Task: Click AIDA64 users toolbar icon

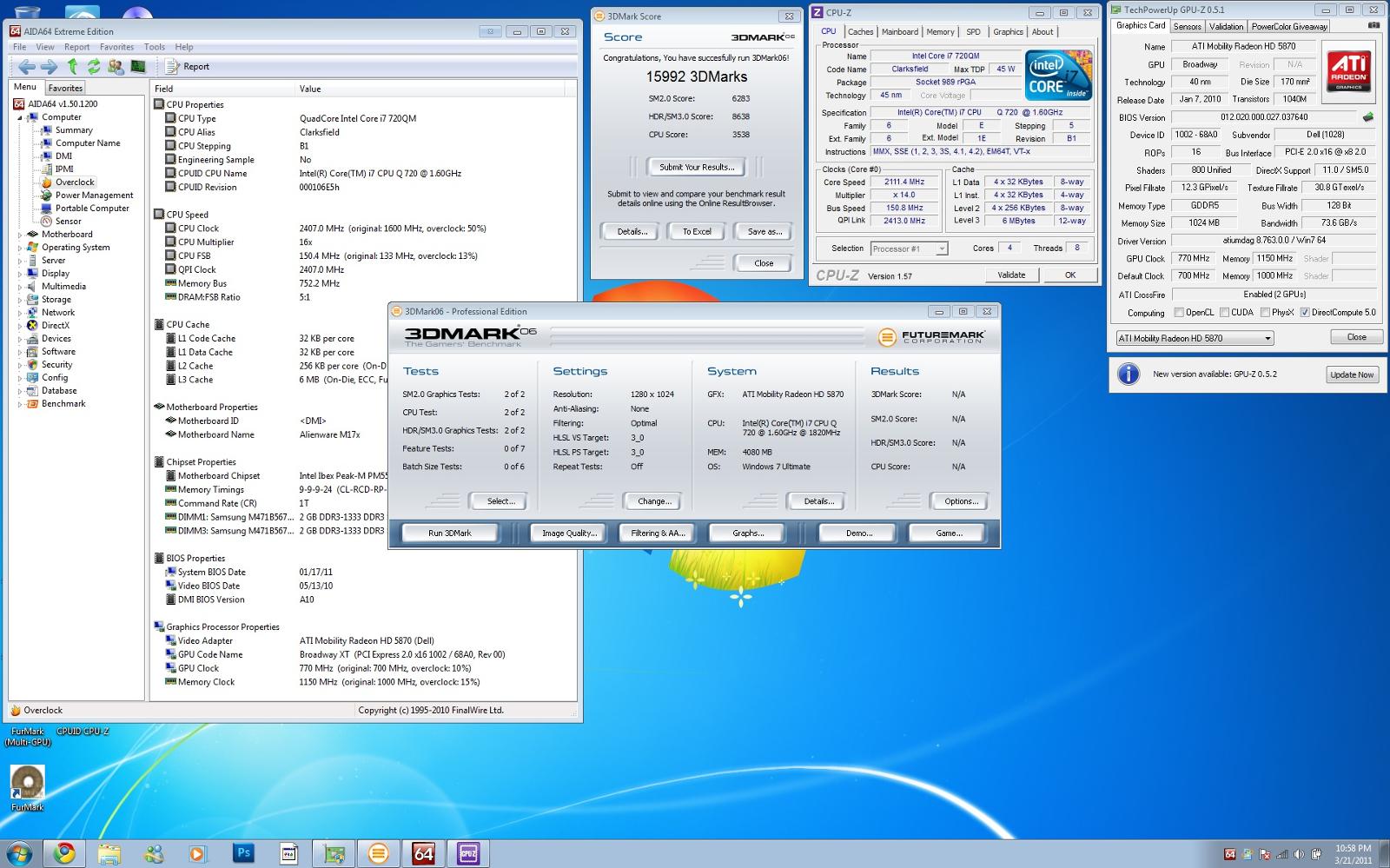Action: (x=116, y=66)
